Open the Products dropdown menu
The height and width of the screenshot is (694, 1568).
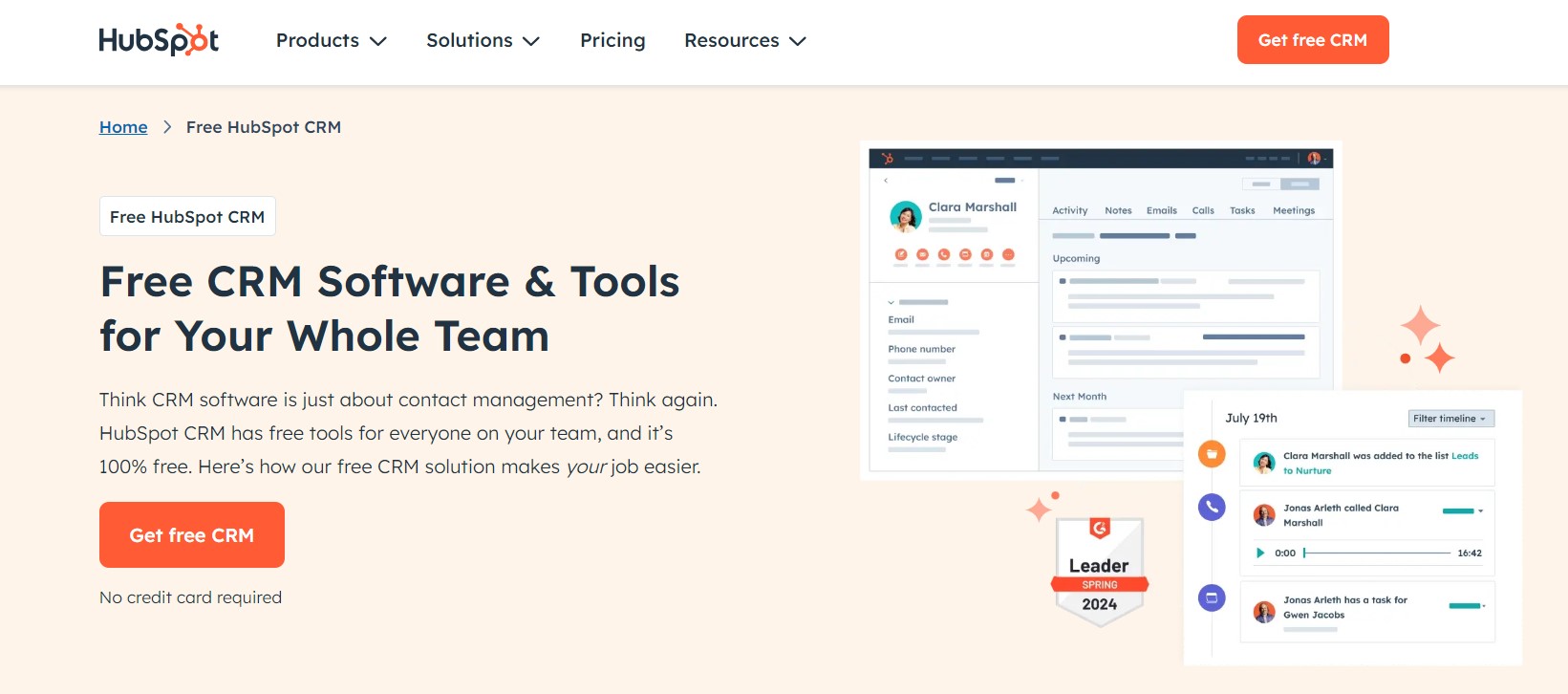[x=332, y=40]
